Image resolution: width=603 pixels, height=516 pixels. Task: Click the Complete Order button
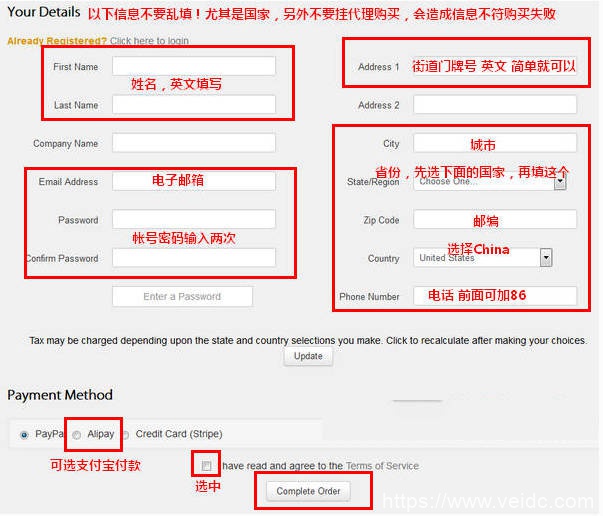click(308, 491)
